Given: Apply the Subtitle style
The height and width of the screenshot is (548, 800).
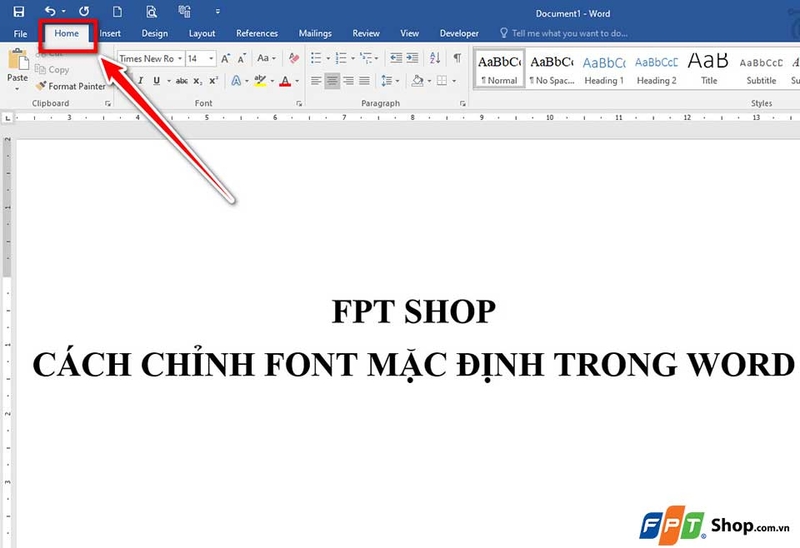Looking at the screenshot, I should click(761, 69).
